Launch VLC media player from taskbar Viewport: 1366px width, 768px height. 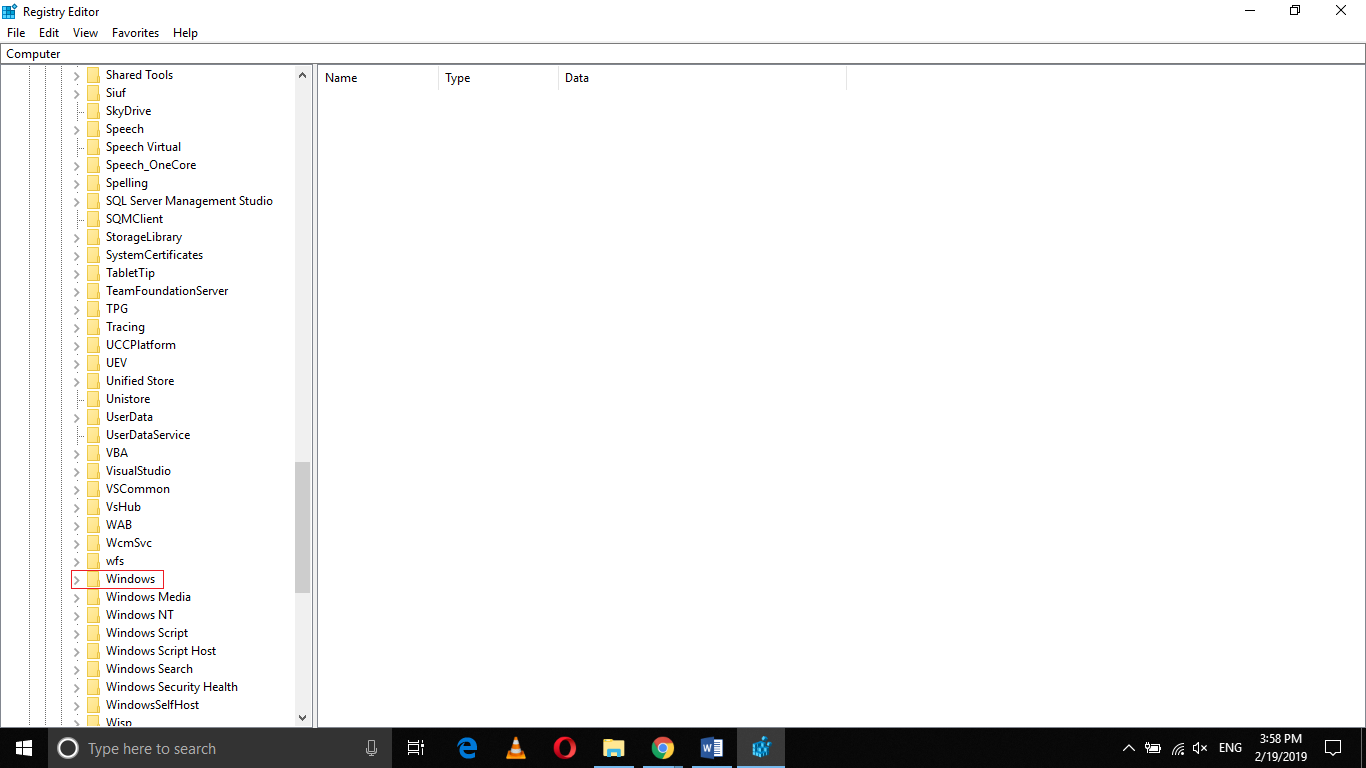point(516,748)
